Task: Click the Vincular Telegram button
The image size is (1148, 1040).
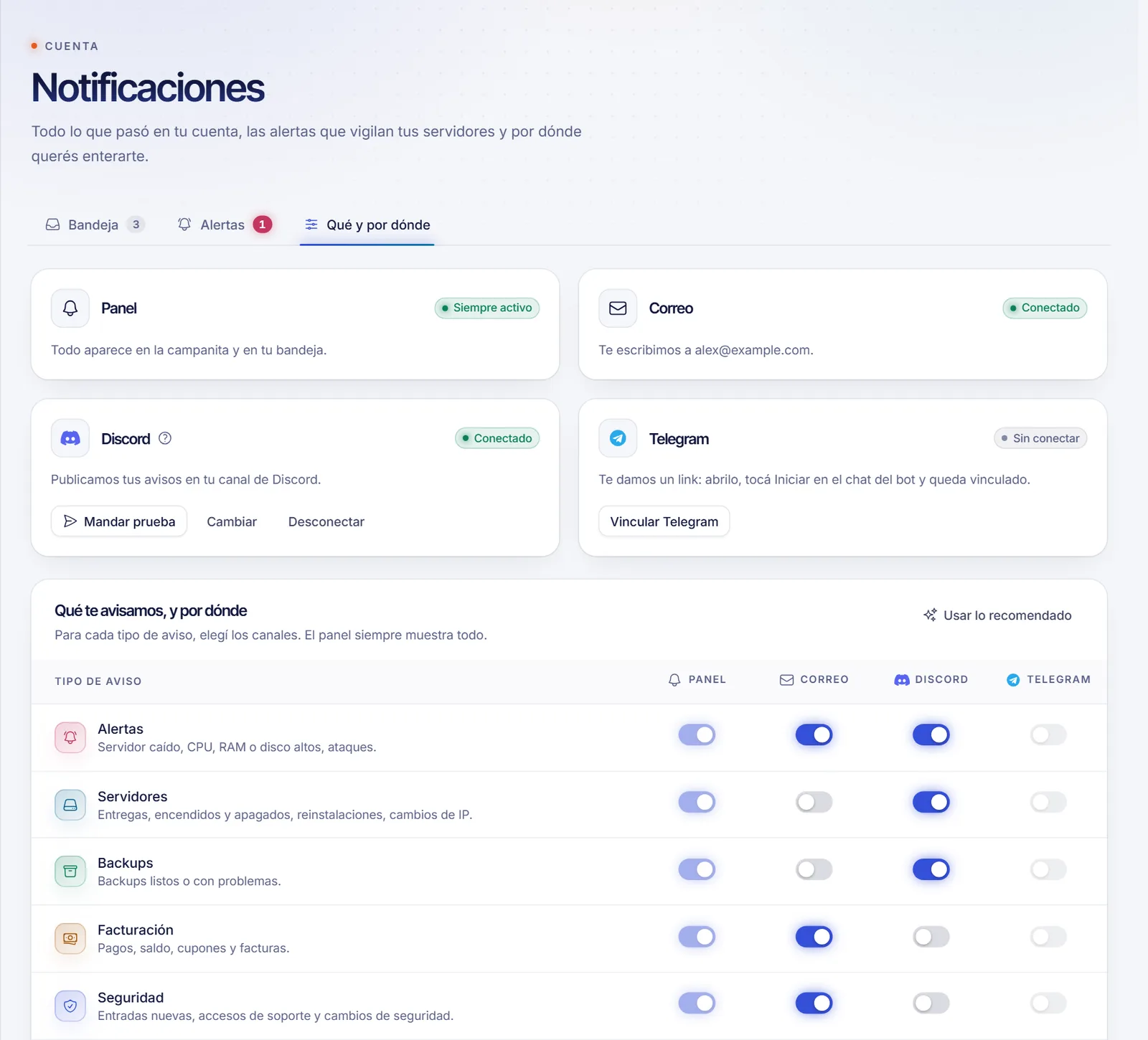Action: tap(664, 521)
